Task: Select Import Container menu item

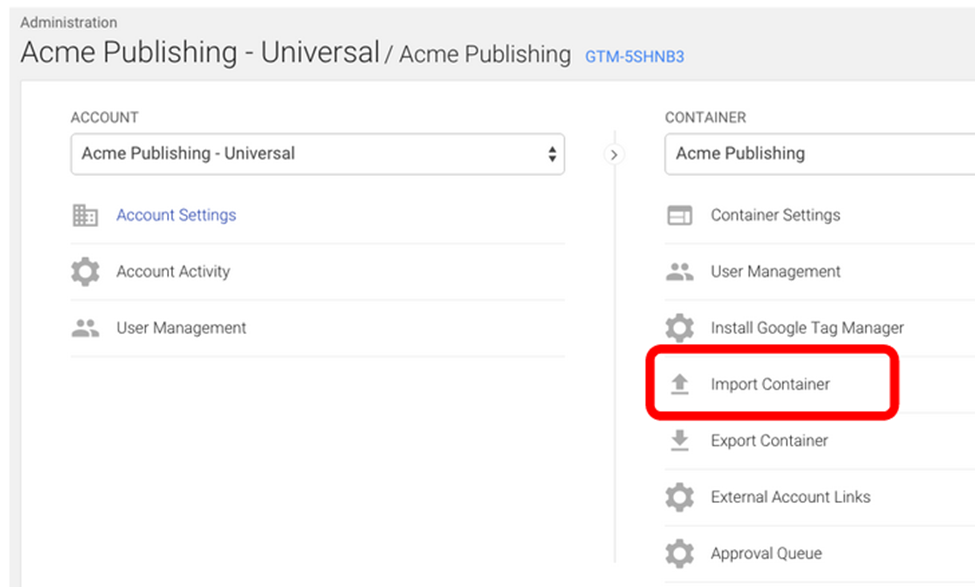Action: click(x=770, y=384)
